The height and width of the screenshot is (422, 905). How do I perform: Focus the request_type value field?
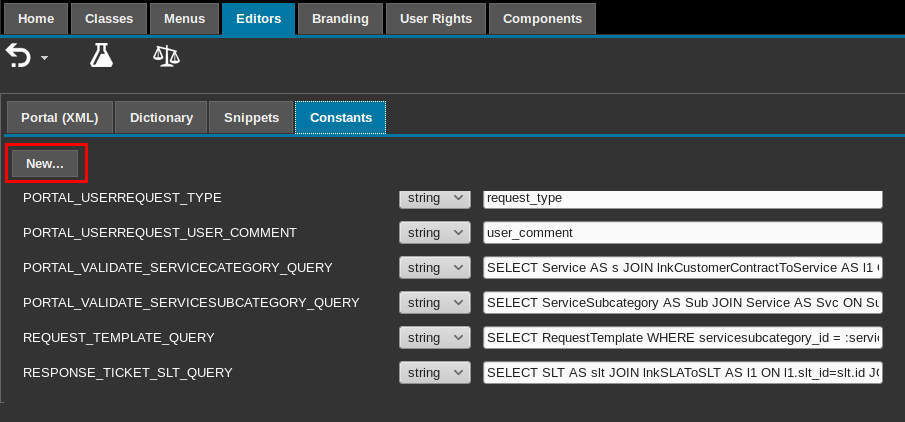coord(682,198)
